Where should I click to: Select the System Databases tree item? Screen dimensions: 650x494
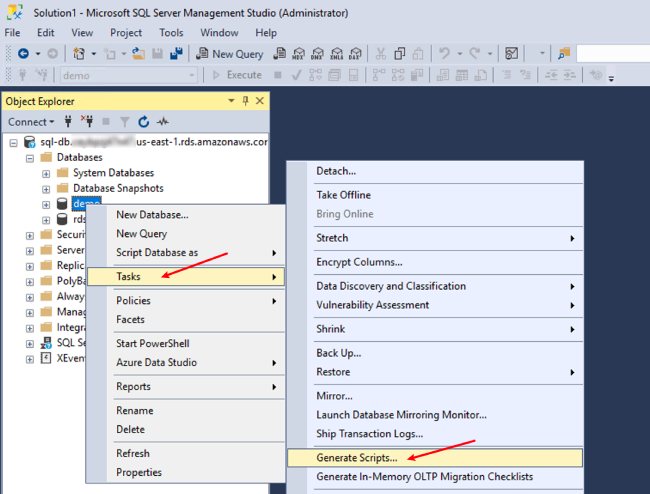pos(113,173)
